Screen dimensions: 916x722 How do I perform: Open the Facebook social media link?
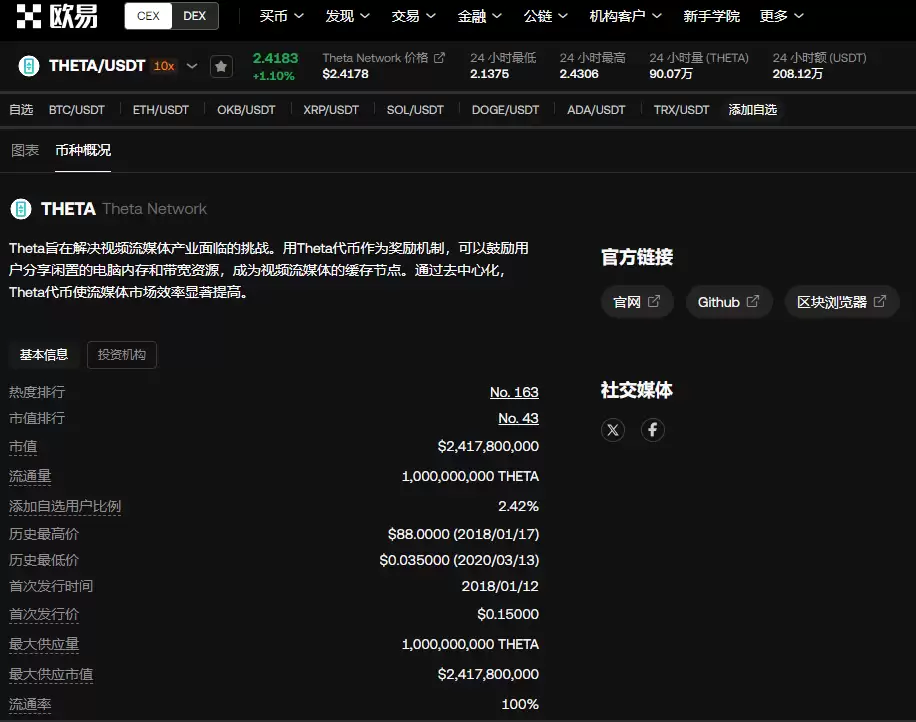pyautogui.click(x=652, y=430)
